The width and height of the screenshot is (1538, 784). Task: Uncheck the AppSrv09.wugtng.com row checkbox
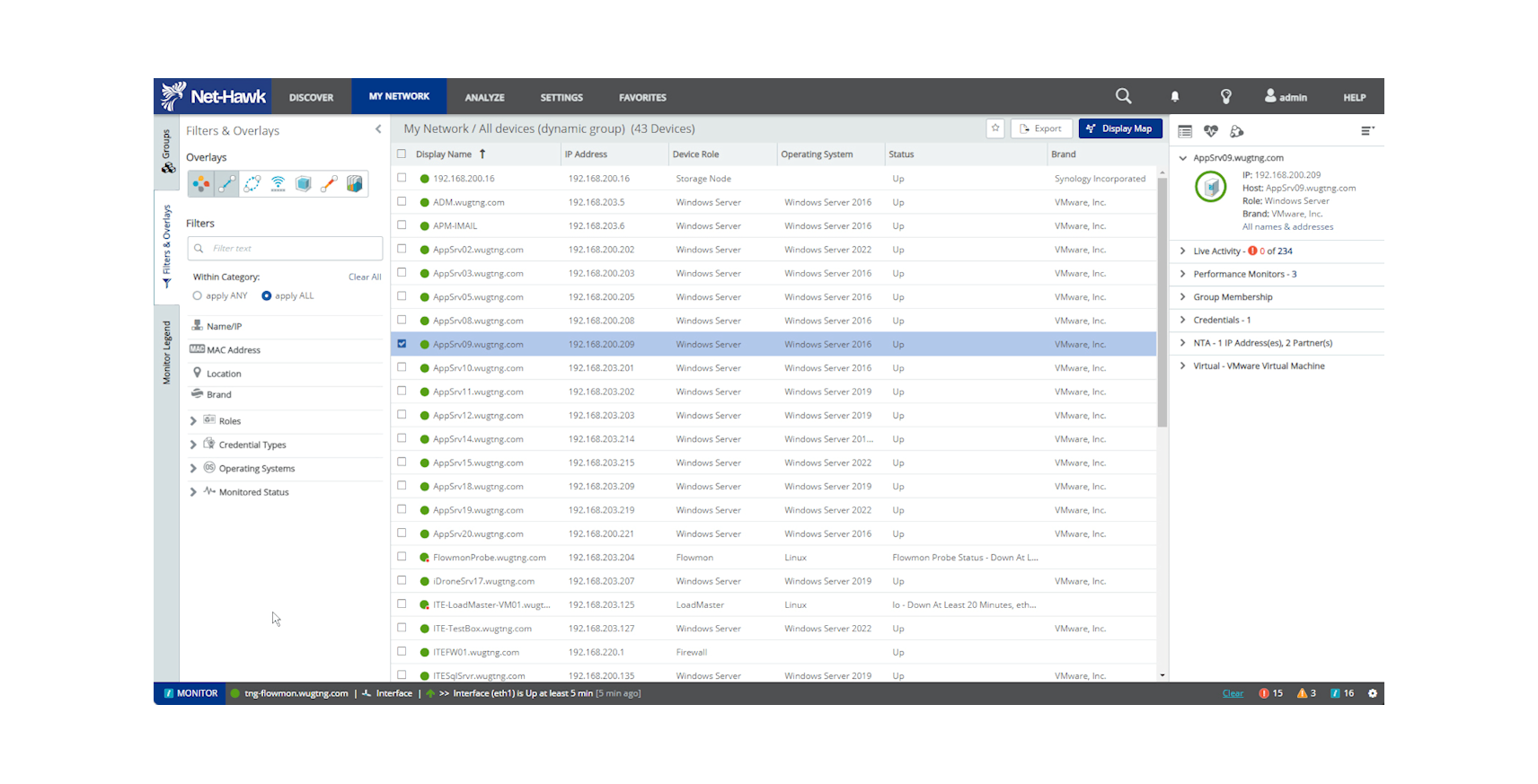tap(402, 344)
